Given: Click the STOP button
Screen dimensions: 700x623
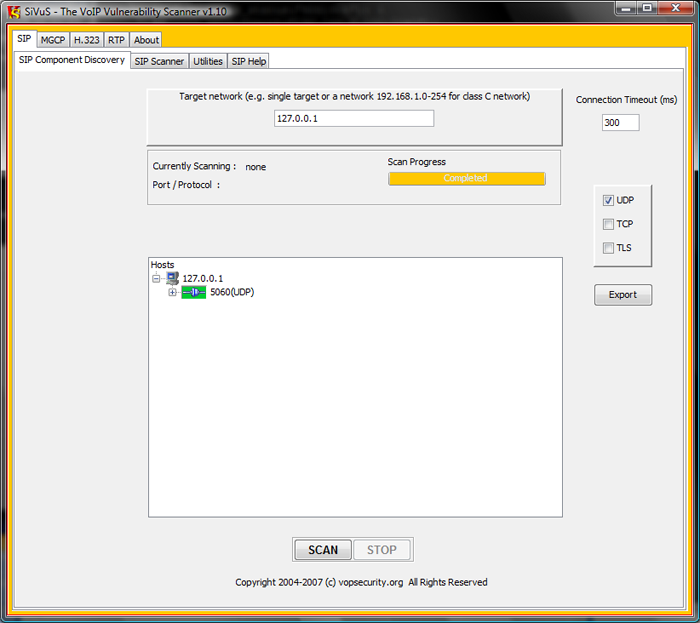Looking at the screenshot, I should (x=382, y=550).
